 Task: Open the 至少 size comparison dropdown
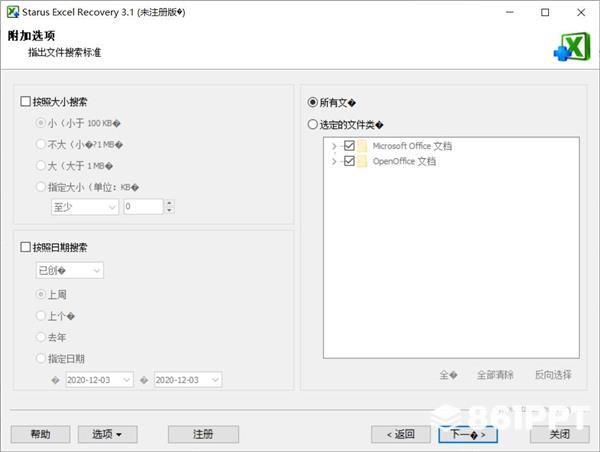pyautogui.click(x=85, y=207)
